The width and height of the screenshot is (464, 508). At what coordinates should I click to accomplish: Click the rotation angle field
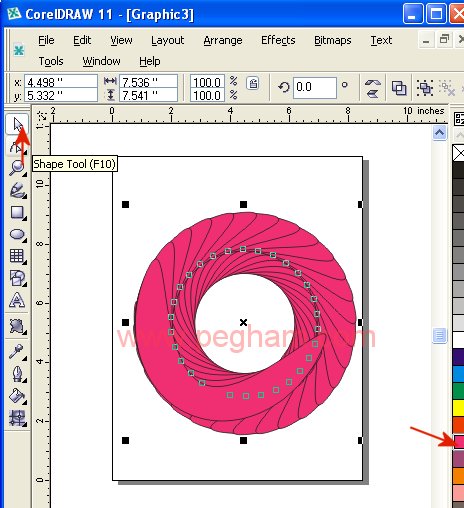click(315, 88)
